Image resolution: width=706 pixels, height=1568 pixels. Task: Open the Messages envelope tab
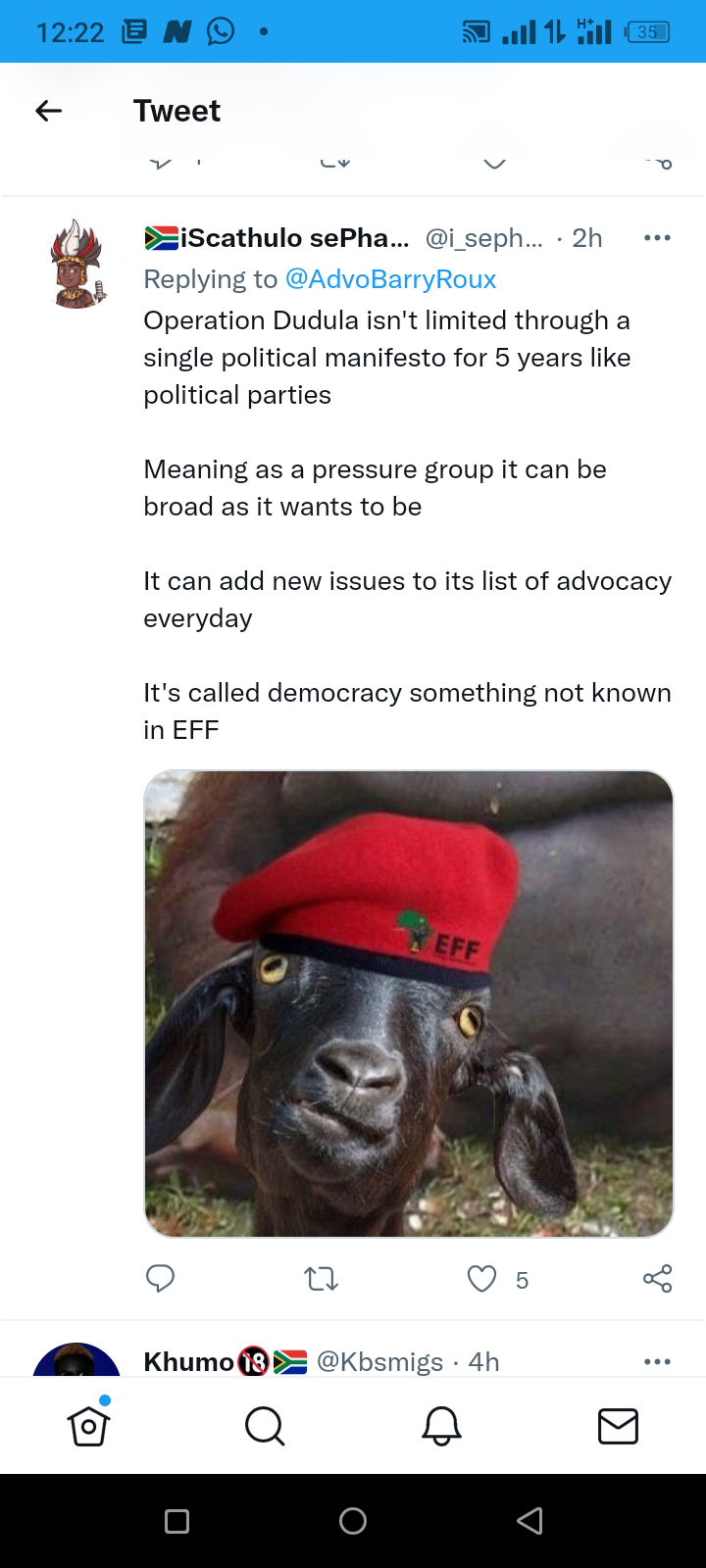pos(618,1426)
